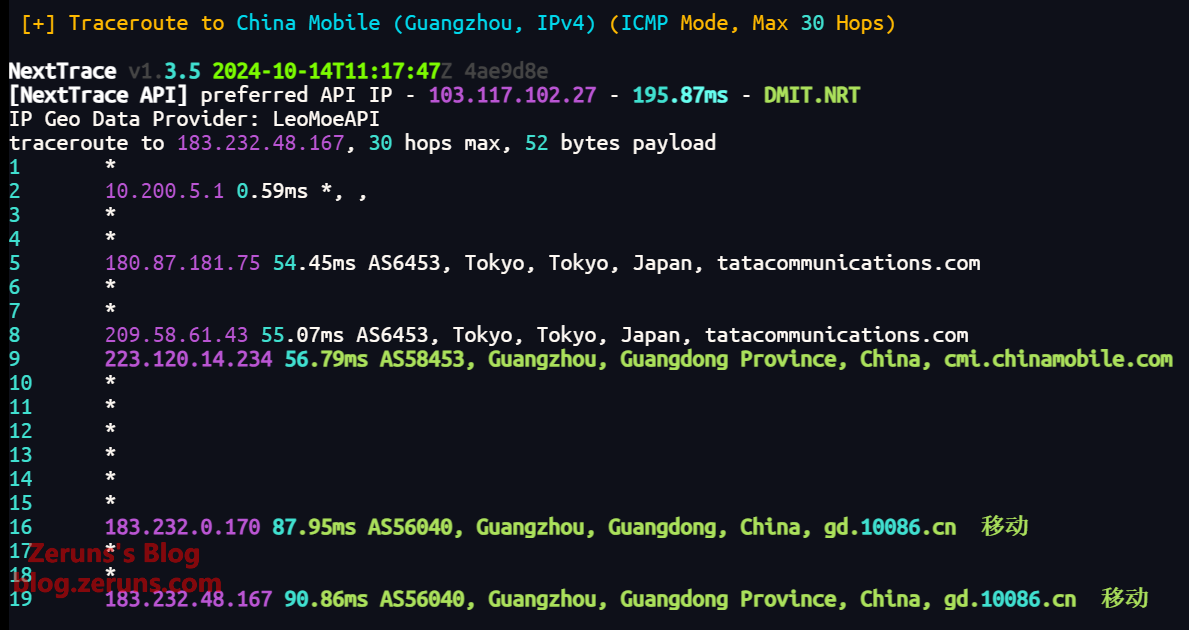Click tatacommunications.com on hop 5
This screenshot has width=1189, height=630.
click(x=848, y=263)
